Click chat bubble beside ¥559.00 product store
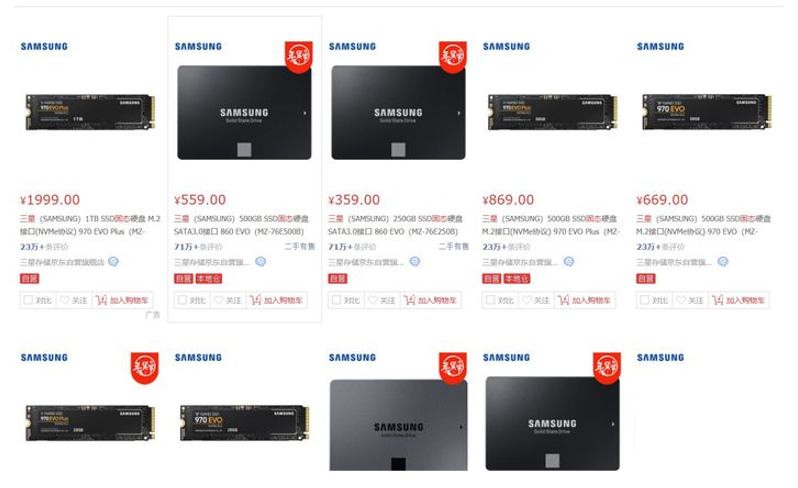The height and width of the screenshot is (488, 798). [261, 262]
